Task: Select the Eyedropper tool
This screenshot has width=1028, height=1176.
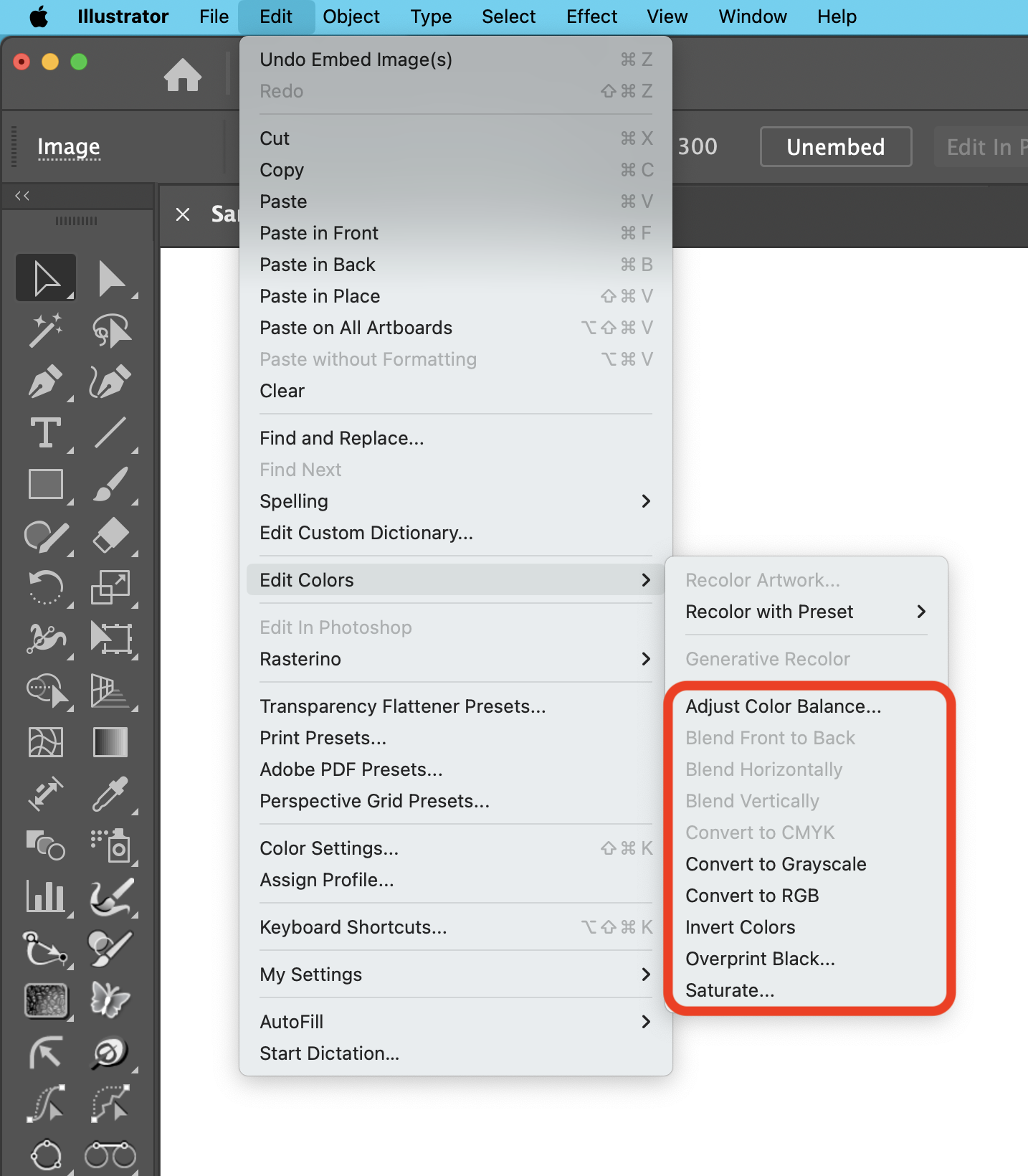Action: click(110, 794)
